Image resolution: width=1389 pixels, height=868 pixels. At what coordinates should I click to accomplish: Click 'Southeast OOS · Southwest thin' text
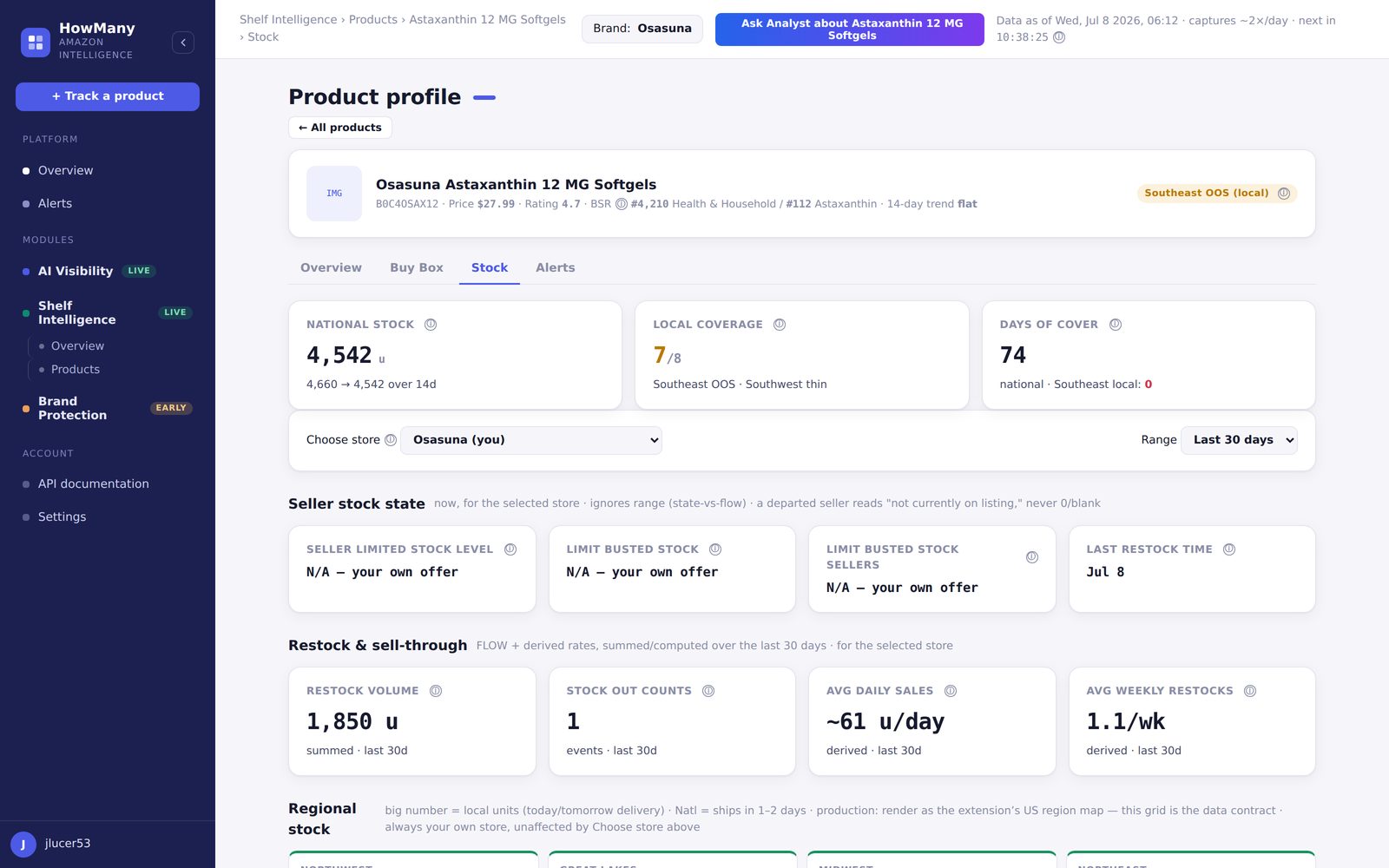tap(740, 385)
